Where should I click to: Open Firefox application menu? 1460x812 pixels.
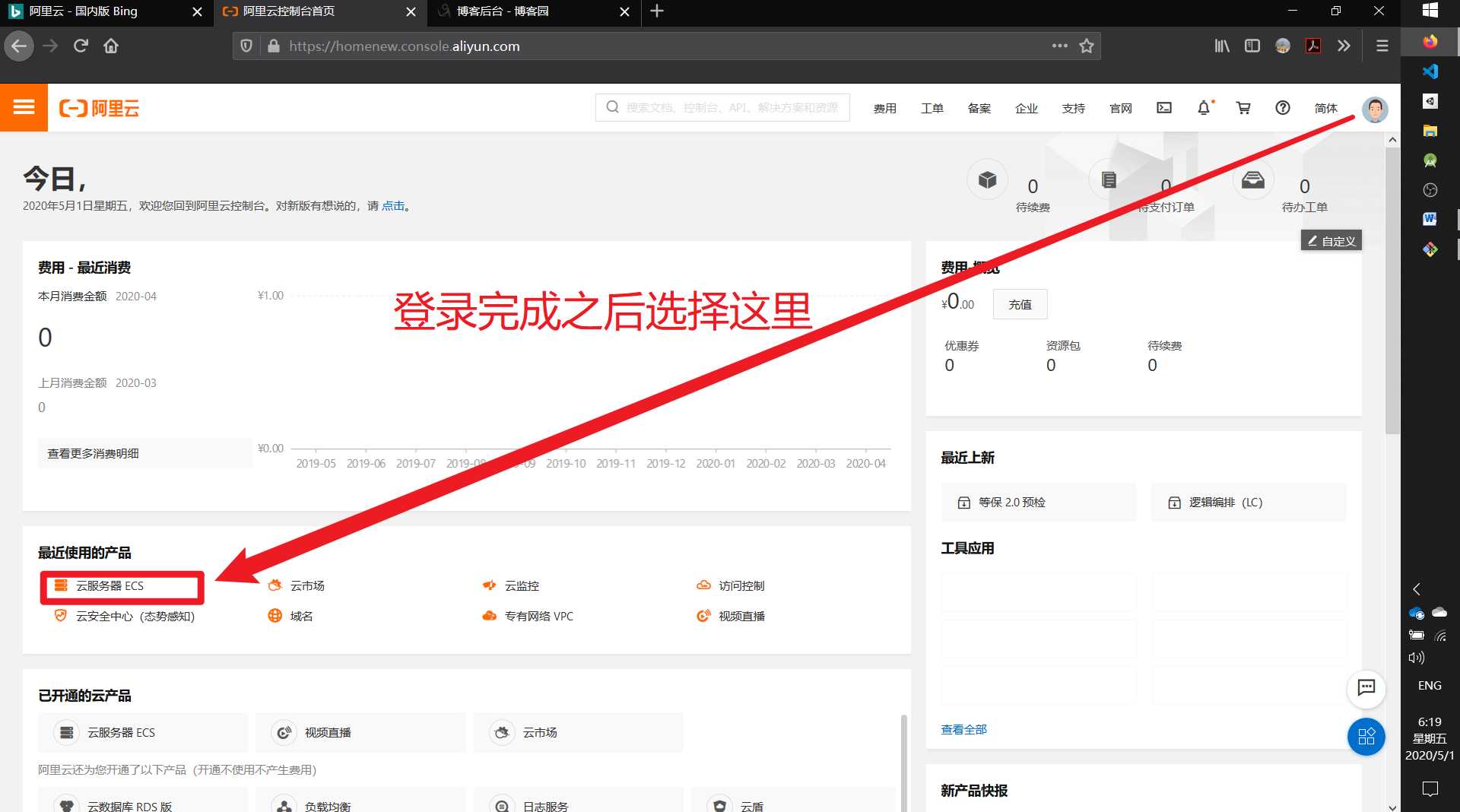tap(1382, 46)
